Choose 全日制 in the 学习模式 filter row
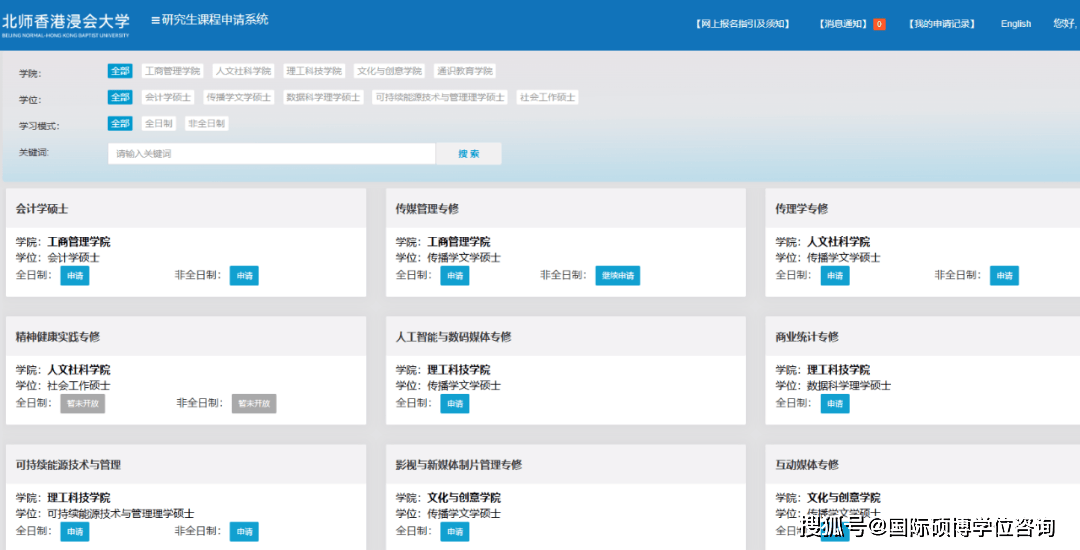Viewport: 1080px width, 550px height. coord(158,123)
